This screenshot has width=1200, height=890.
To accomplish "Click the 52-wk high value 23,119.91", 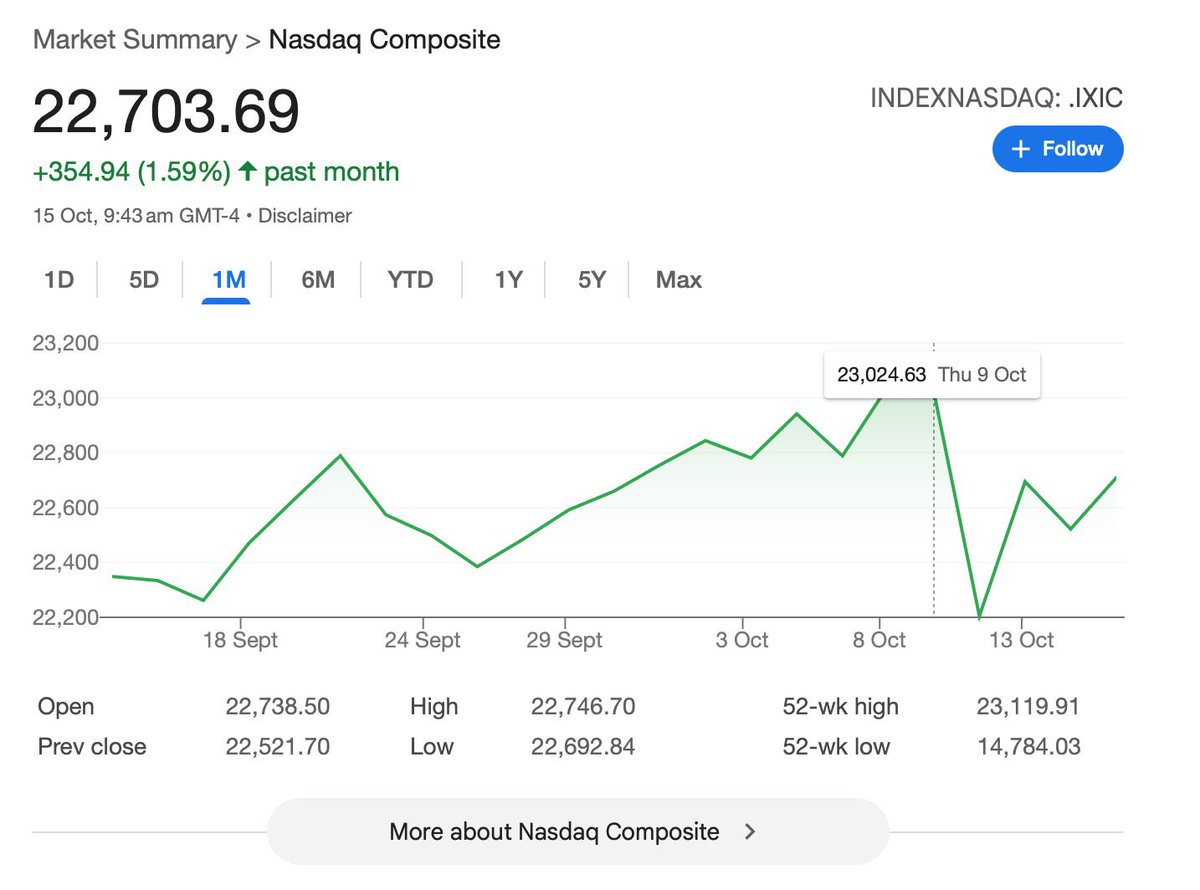I will (x=1028, y=707).
